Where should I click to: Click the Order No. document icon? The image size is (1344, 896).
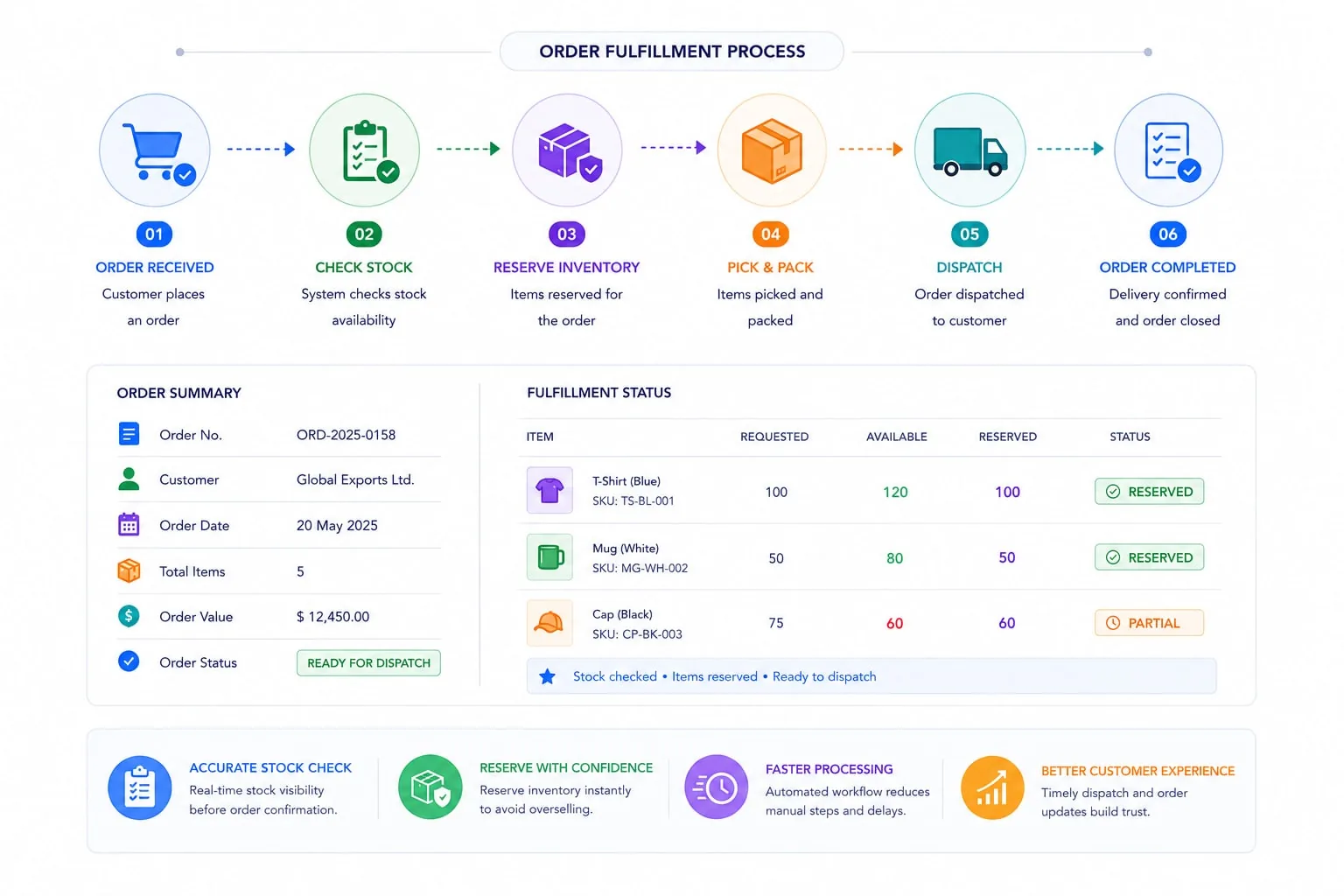coord(129,434)
